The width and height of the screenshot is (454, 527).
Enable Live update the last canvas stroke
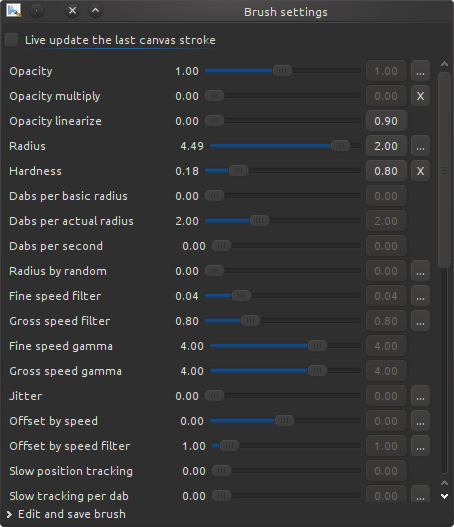pos(12,40)
